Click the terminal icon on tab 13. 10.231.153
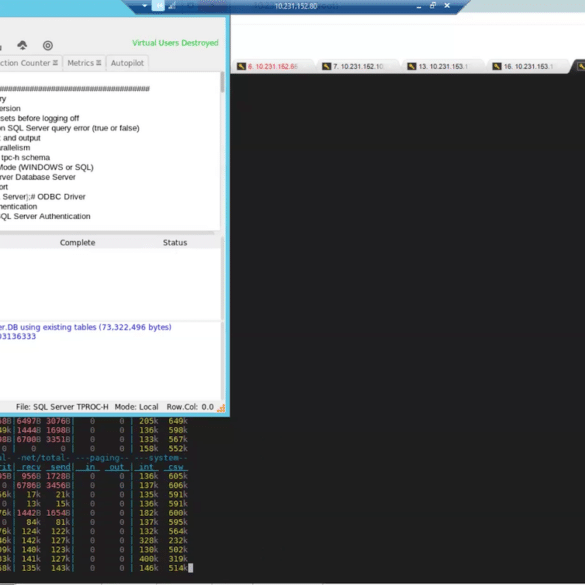 coord(412,66)
